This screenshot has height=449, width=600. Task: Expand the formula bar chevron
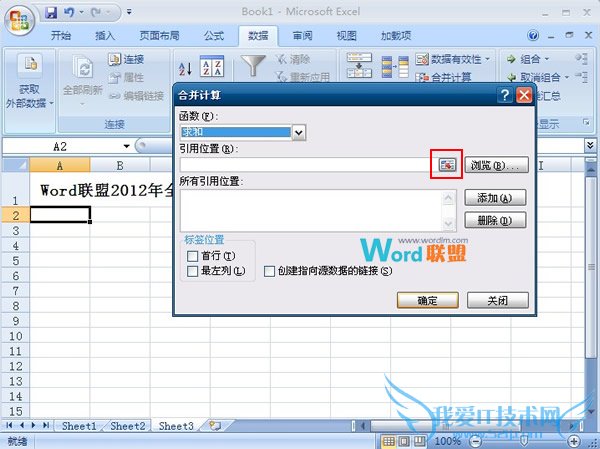(590, 145)
